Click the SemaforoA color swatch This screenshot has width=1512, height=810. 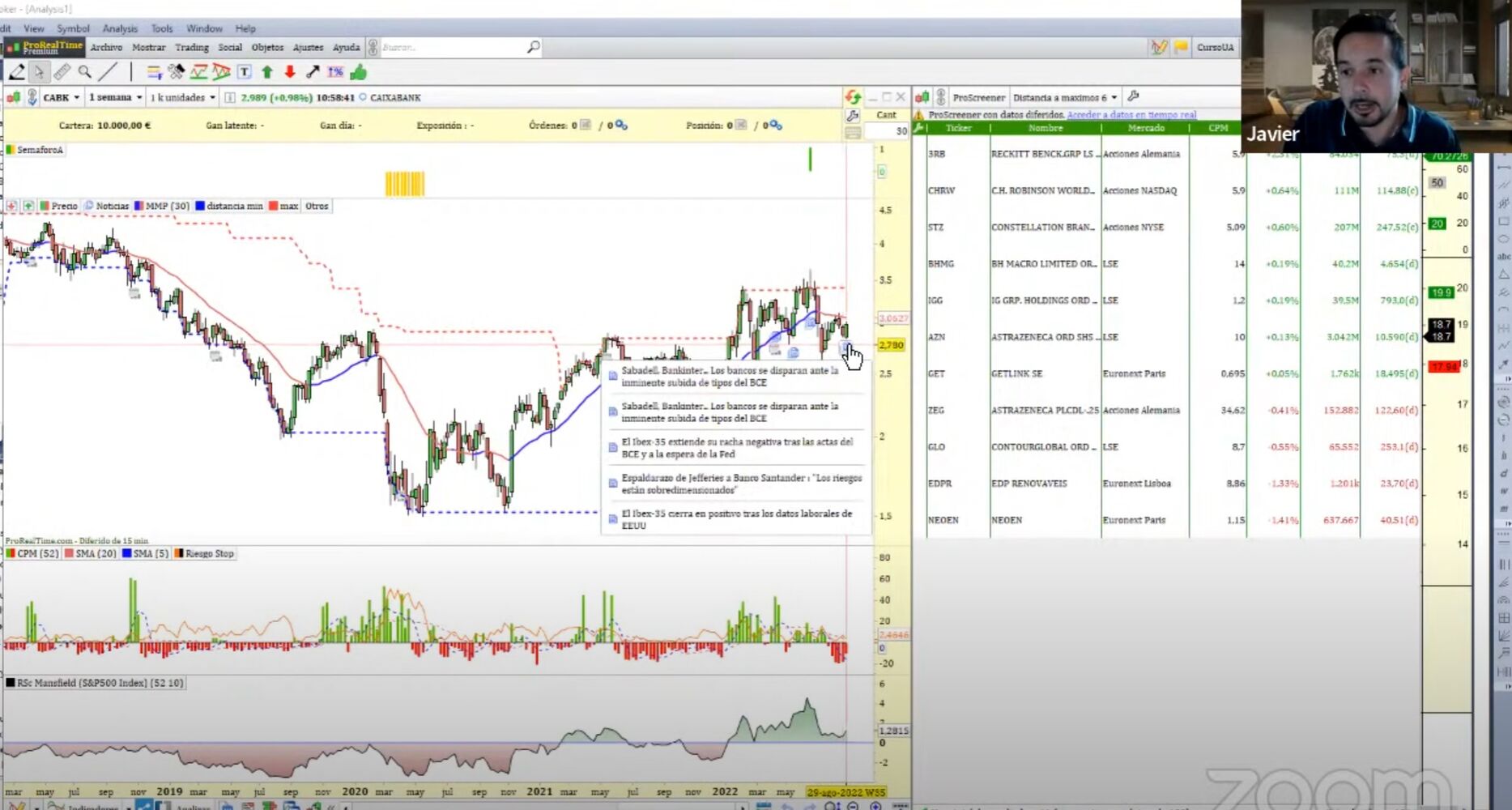11,150
